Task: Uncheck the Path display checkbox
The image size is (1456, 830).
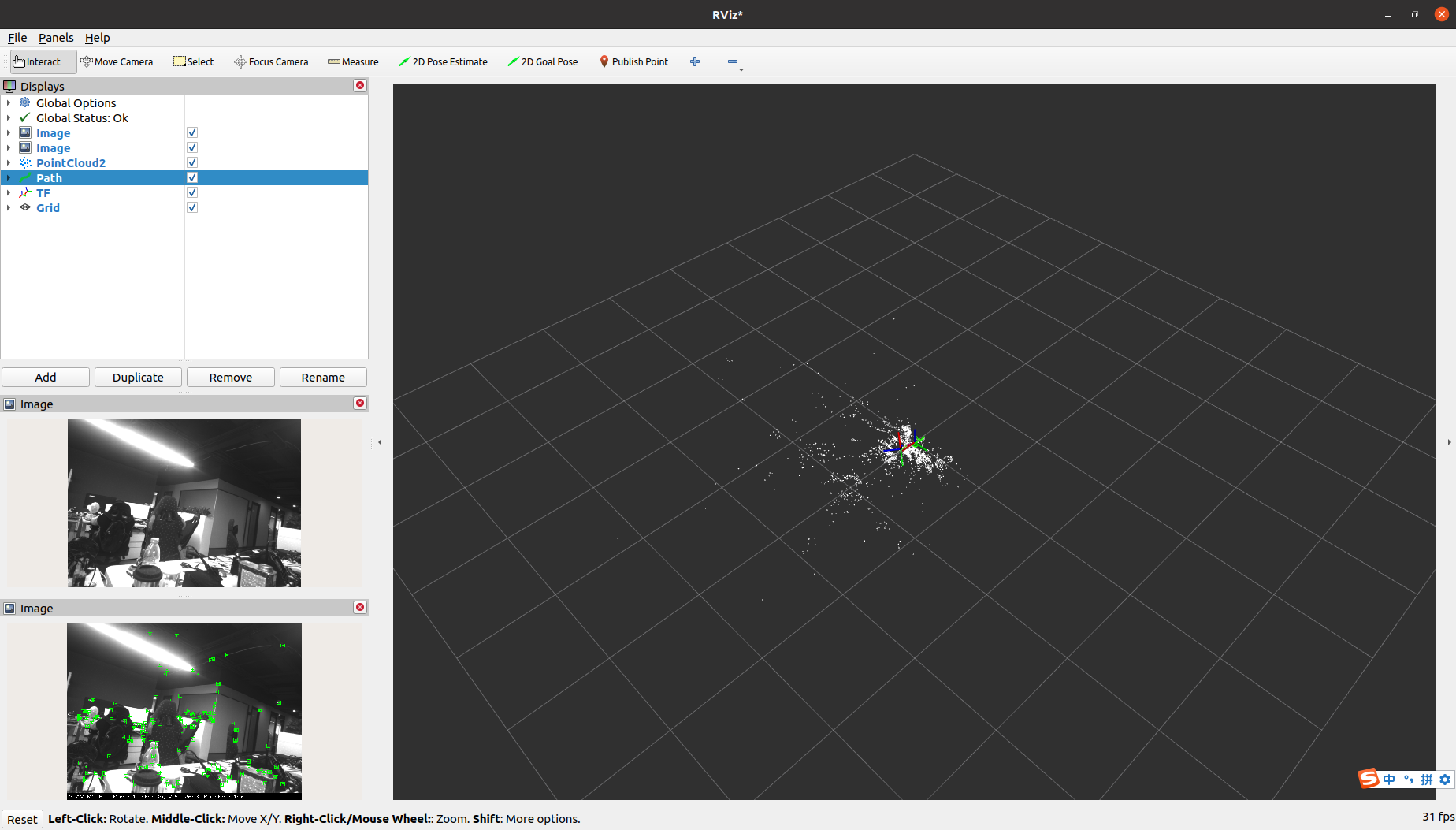Action: [192, 177]
